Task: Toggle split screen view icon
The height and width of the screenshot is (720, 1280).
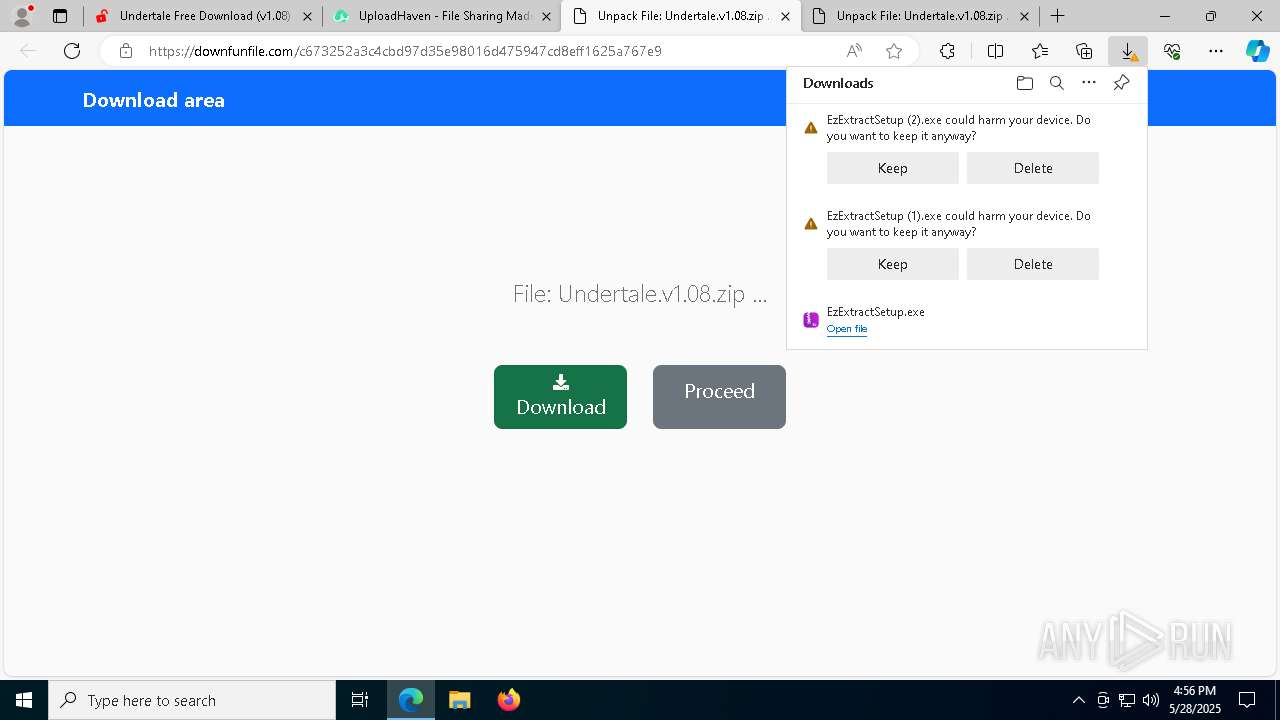Action: 995,51
